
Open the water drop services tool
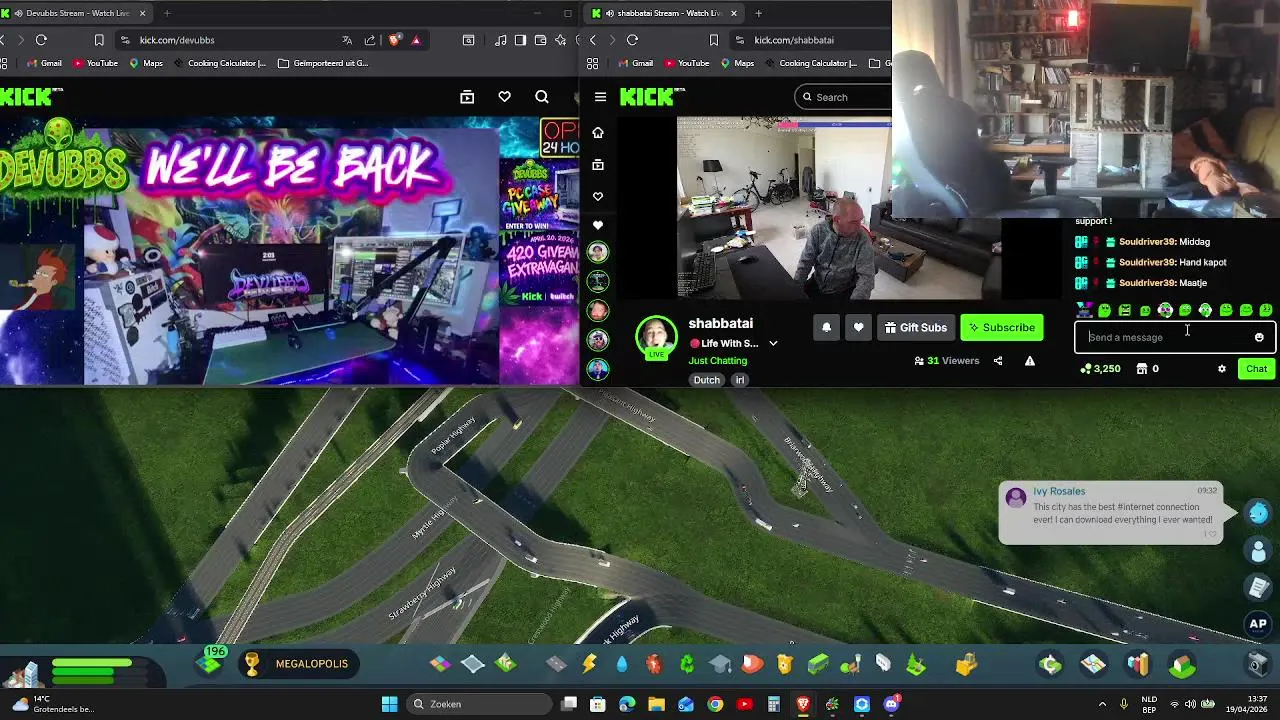click(x=622, y=664)
